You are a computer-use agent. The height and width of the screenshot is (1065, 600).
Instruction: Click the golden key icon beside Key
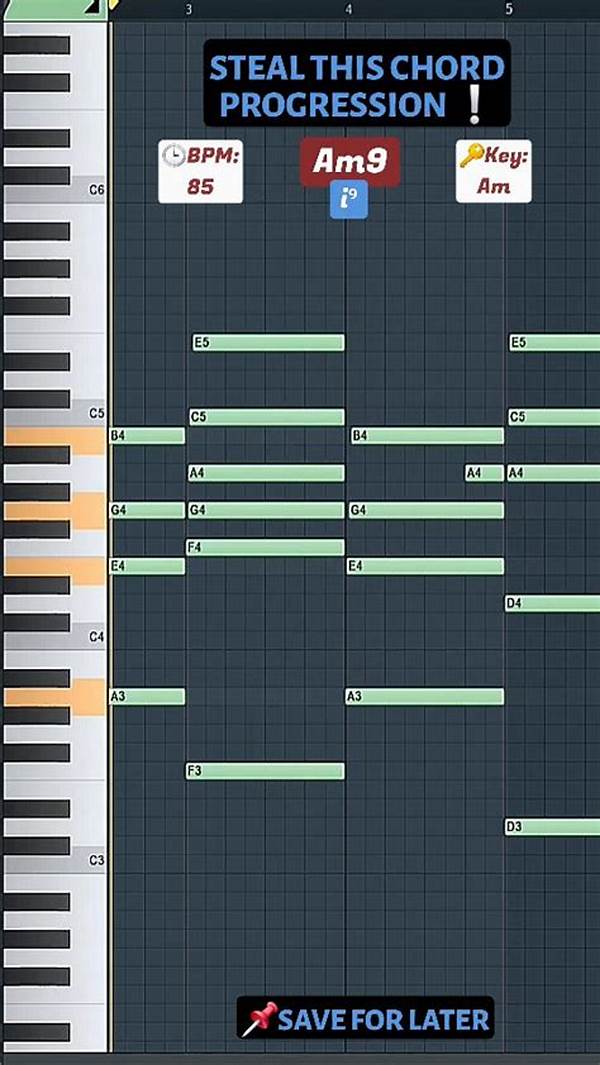[x=472, y=156]
